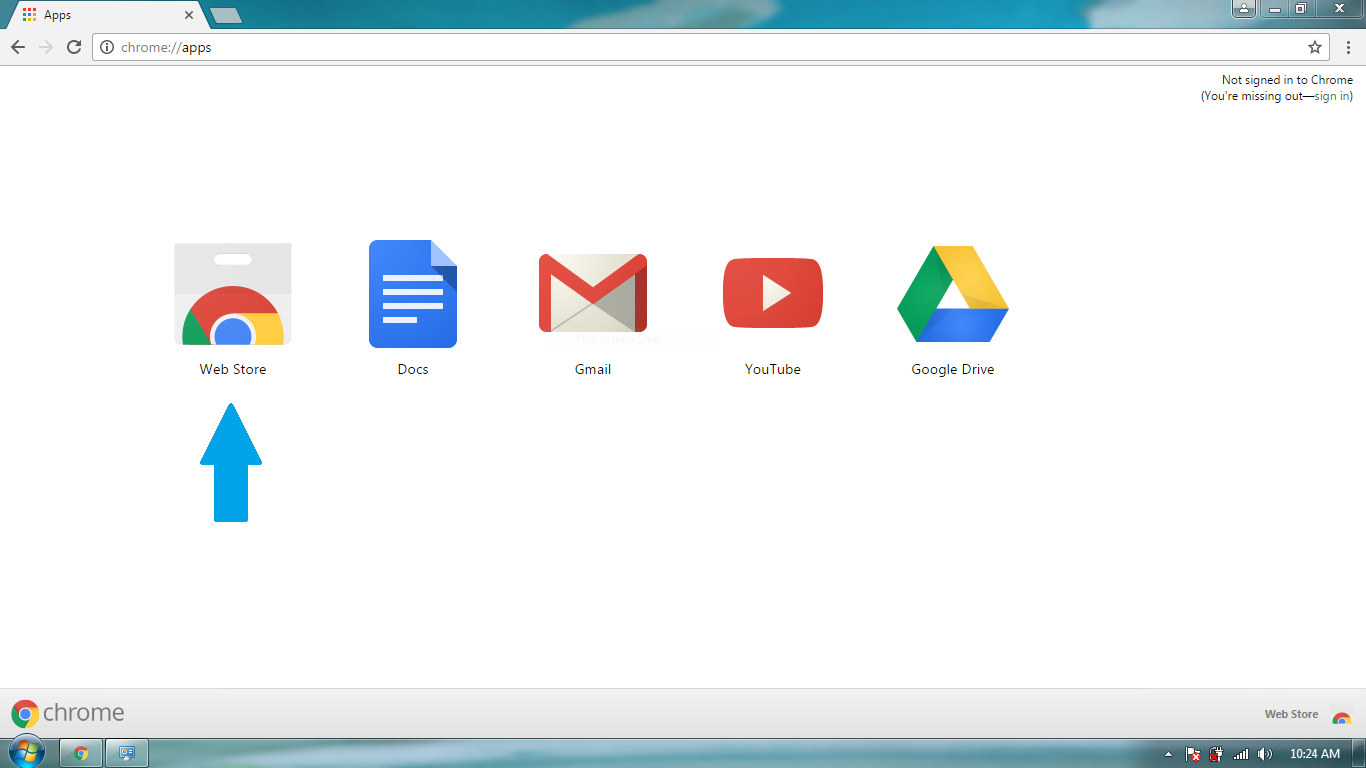1366x768 pixels.
Task: Close the Apps tab
Action: (189, 15)
